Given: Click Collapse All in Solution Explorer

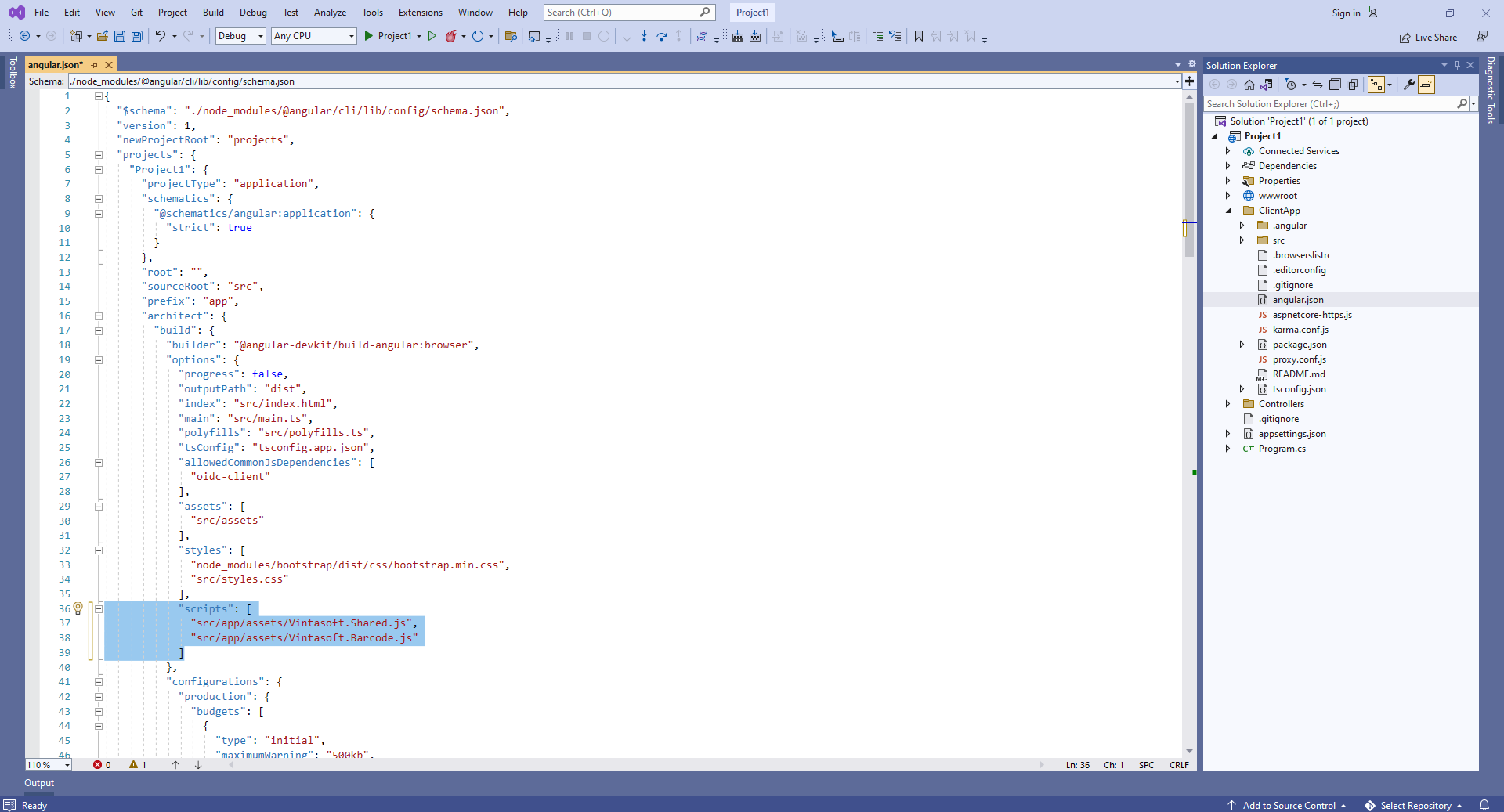Looking at the screenshot, I should point(1335,85).
